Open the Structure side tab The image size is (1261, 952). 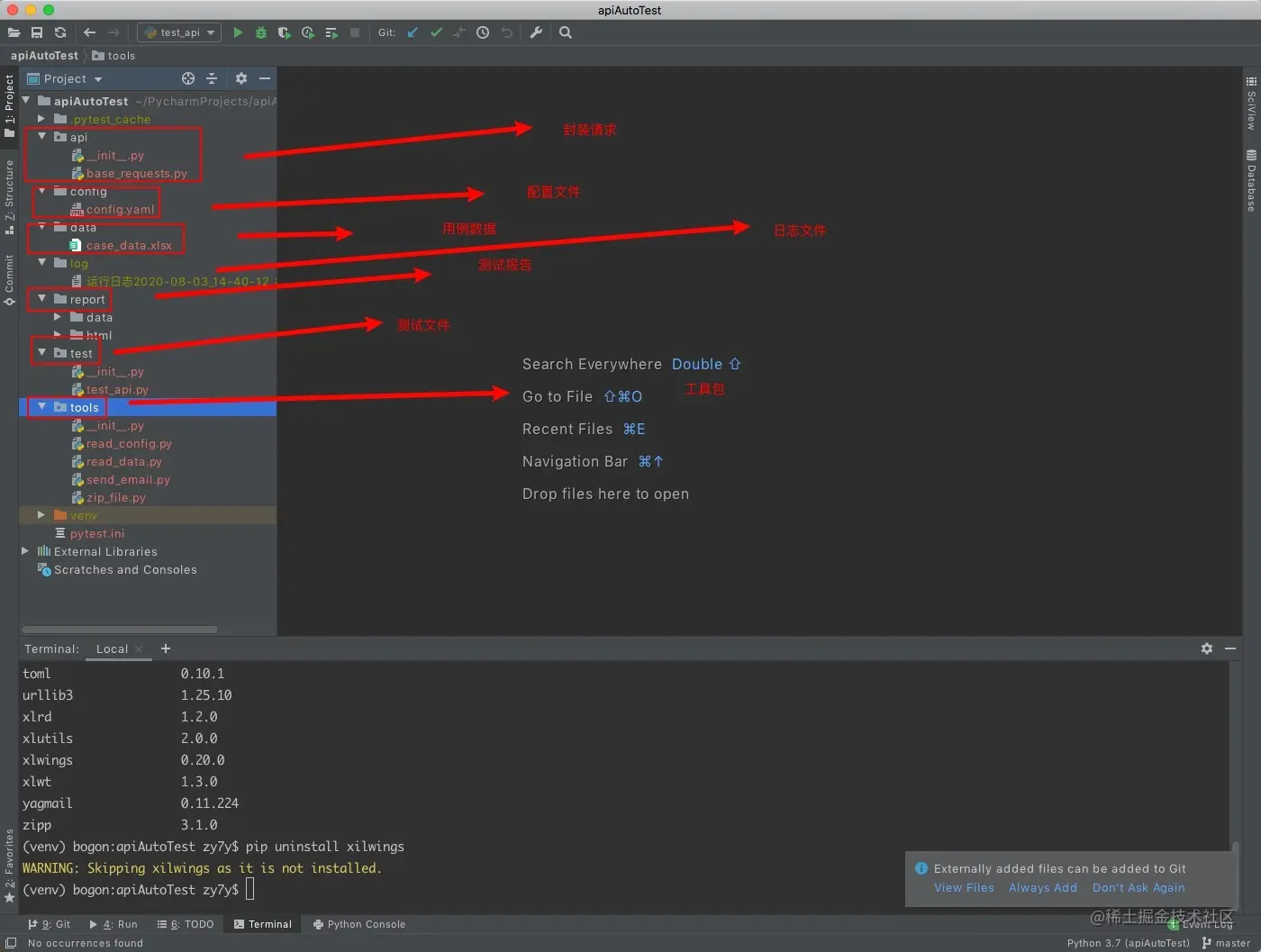pyautogui.click(x=9, y=197)
